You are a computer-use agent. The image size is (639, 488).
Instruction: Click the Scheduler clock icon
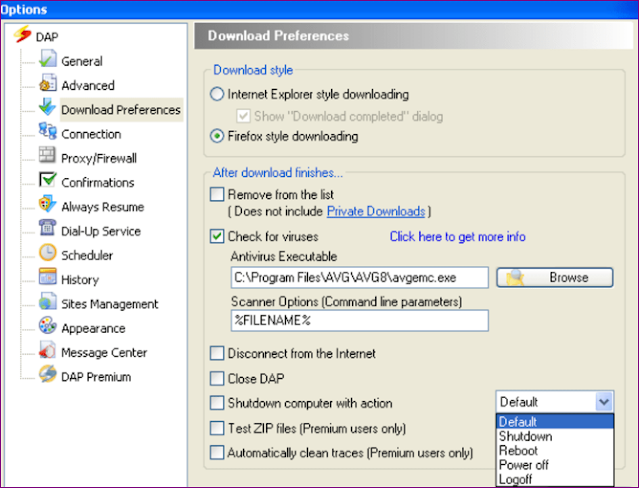click(x=48, y=253)
